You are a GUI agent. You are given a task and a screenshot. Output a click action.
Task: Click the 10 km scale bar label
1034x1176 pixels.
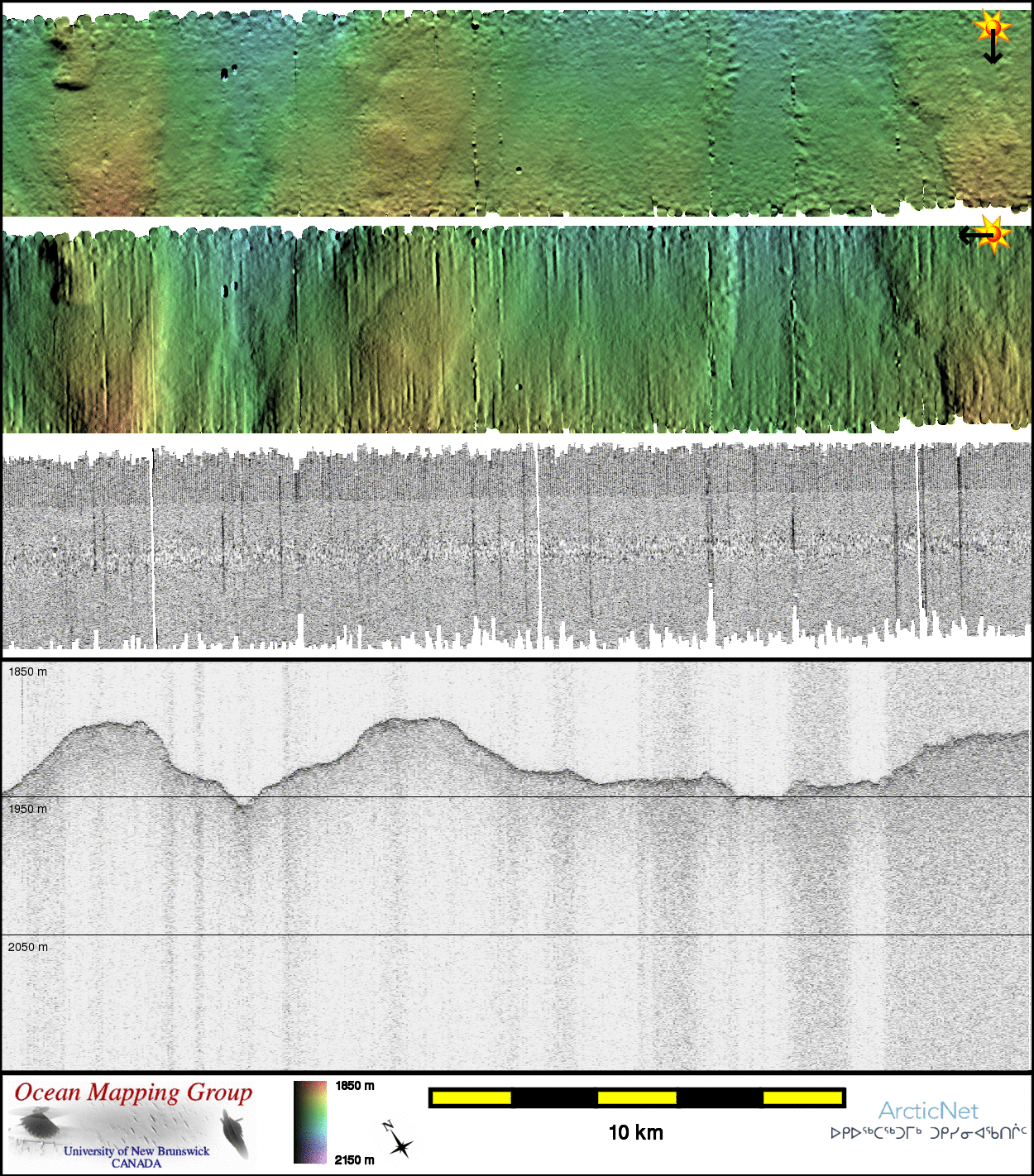(635, 1133)
